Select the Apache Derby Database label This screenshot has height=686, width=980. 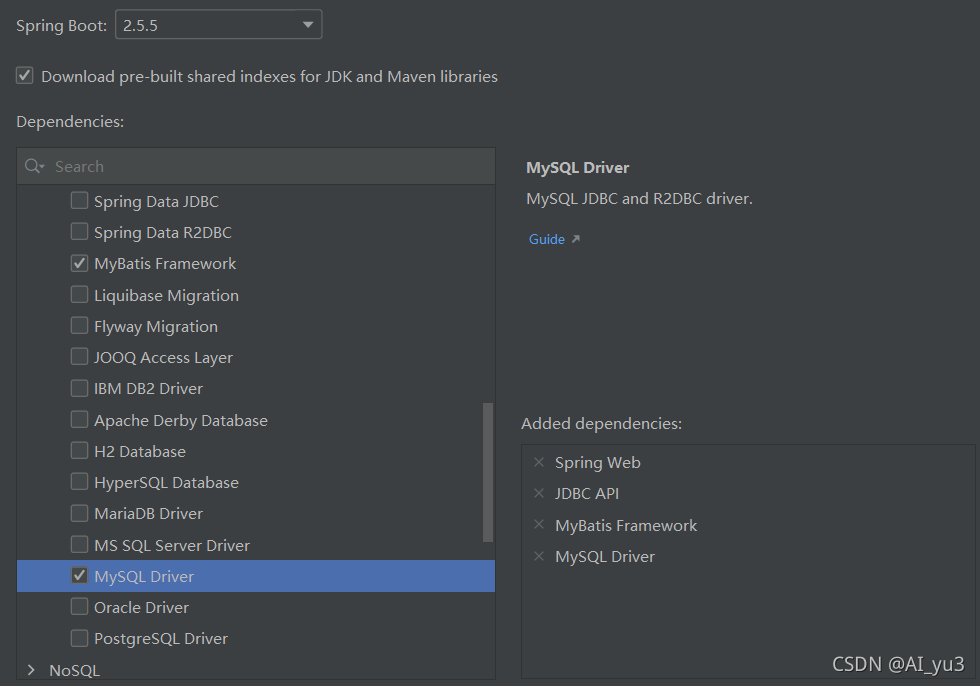coord(181,420)
